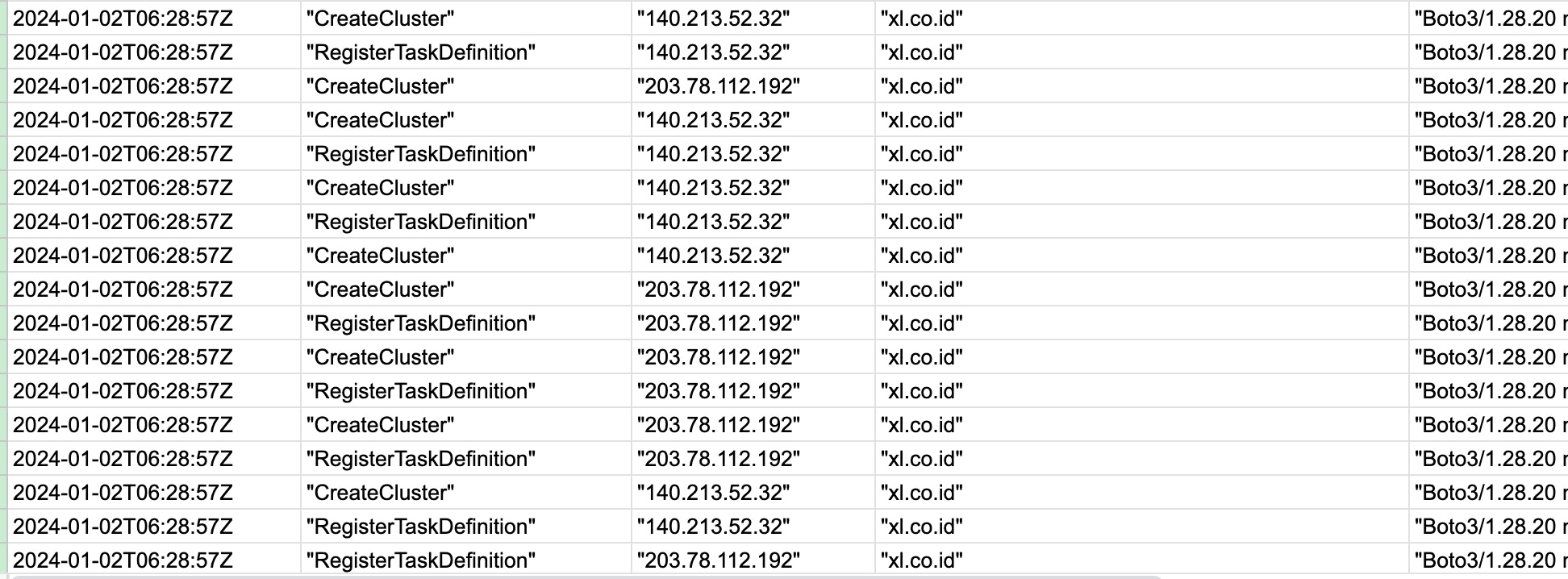Image resolution: width=1568 pixels, height=579 pixels.
Task: Click the bottom row's 203.78.112.192 cell
Action: 718,560
